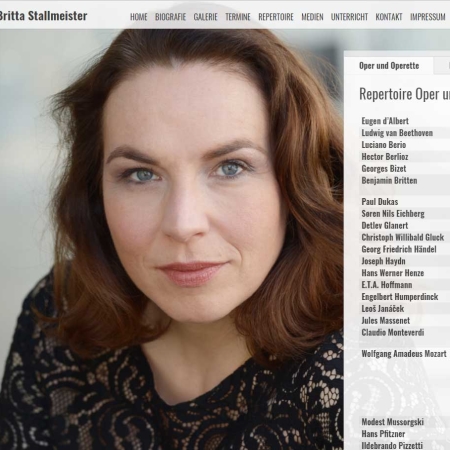Expand the Eugen d'Albert entry

pos(405,121)
